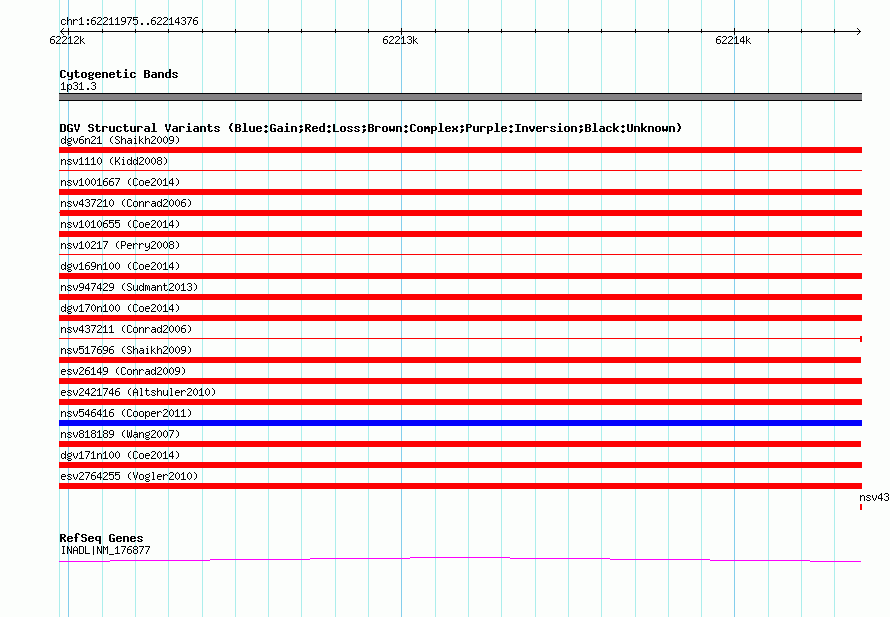Click the nsv437210 (Conrad2006) label
The width and height of the screenshot is (890, 617).
click(x=126, y=203)
